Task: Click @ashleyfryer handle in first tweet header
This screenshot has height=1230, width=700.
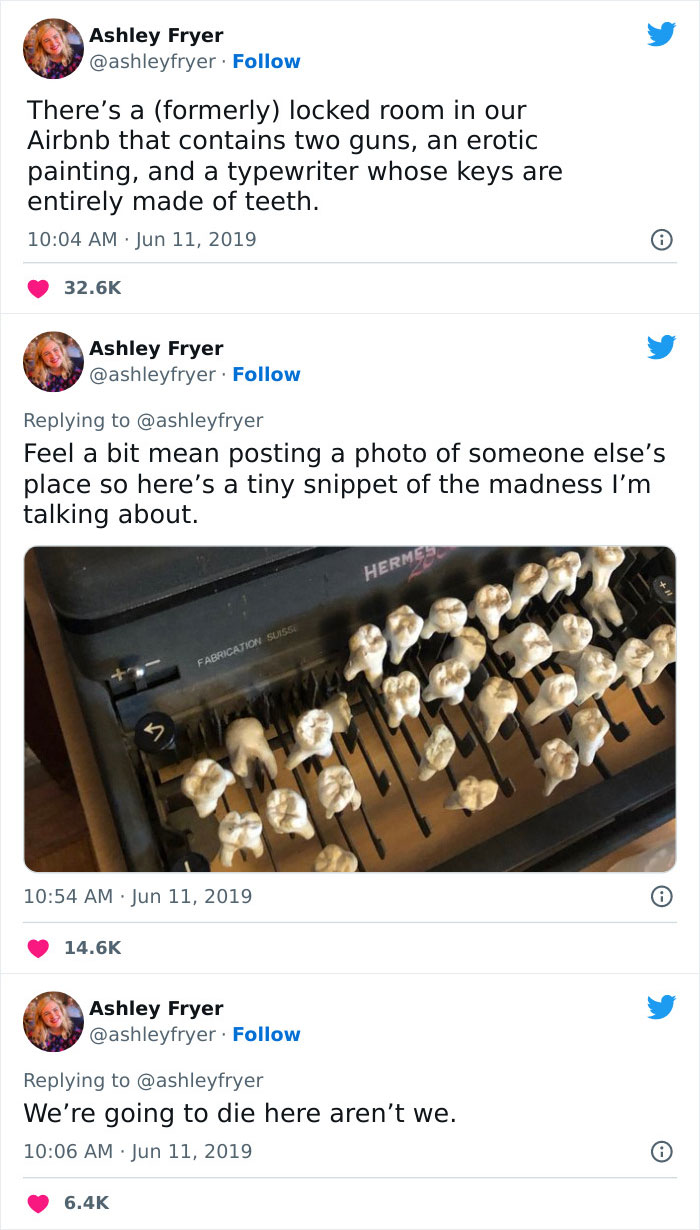Action: coord(152,61)
